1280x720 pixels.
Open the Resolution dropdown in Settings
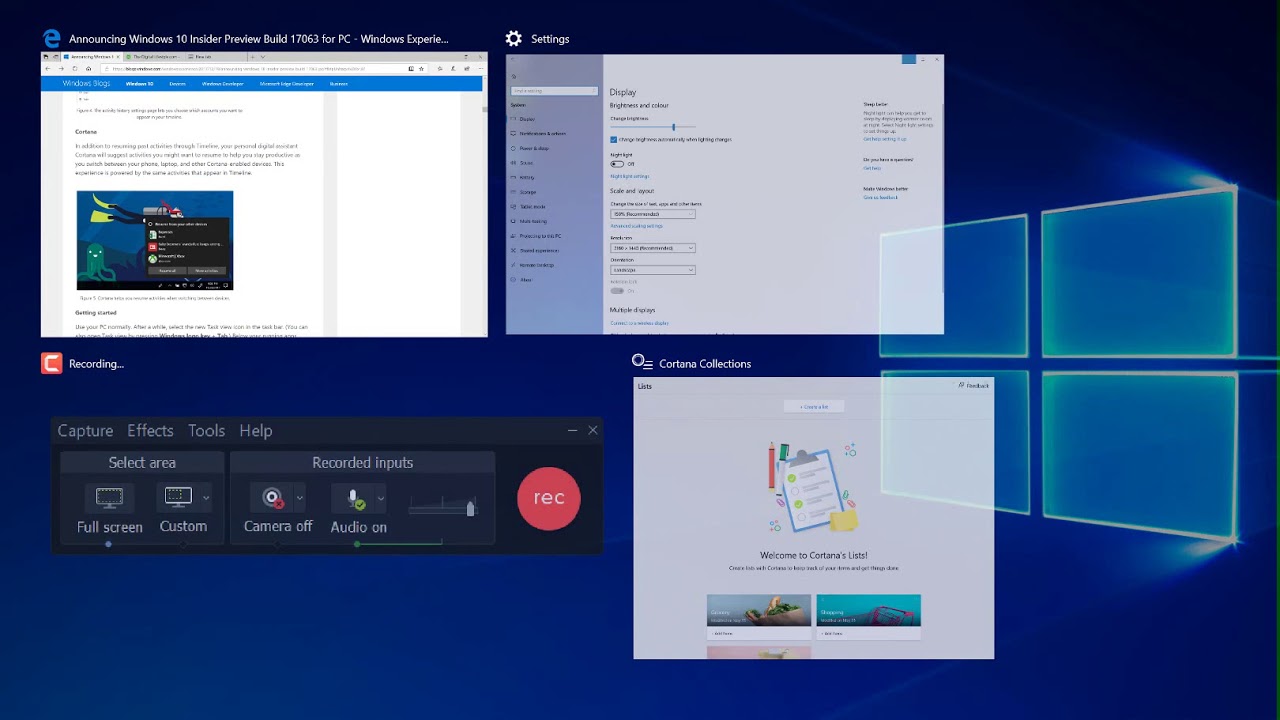coord(653,248)
